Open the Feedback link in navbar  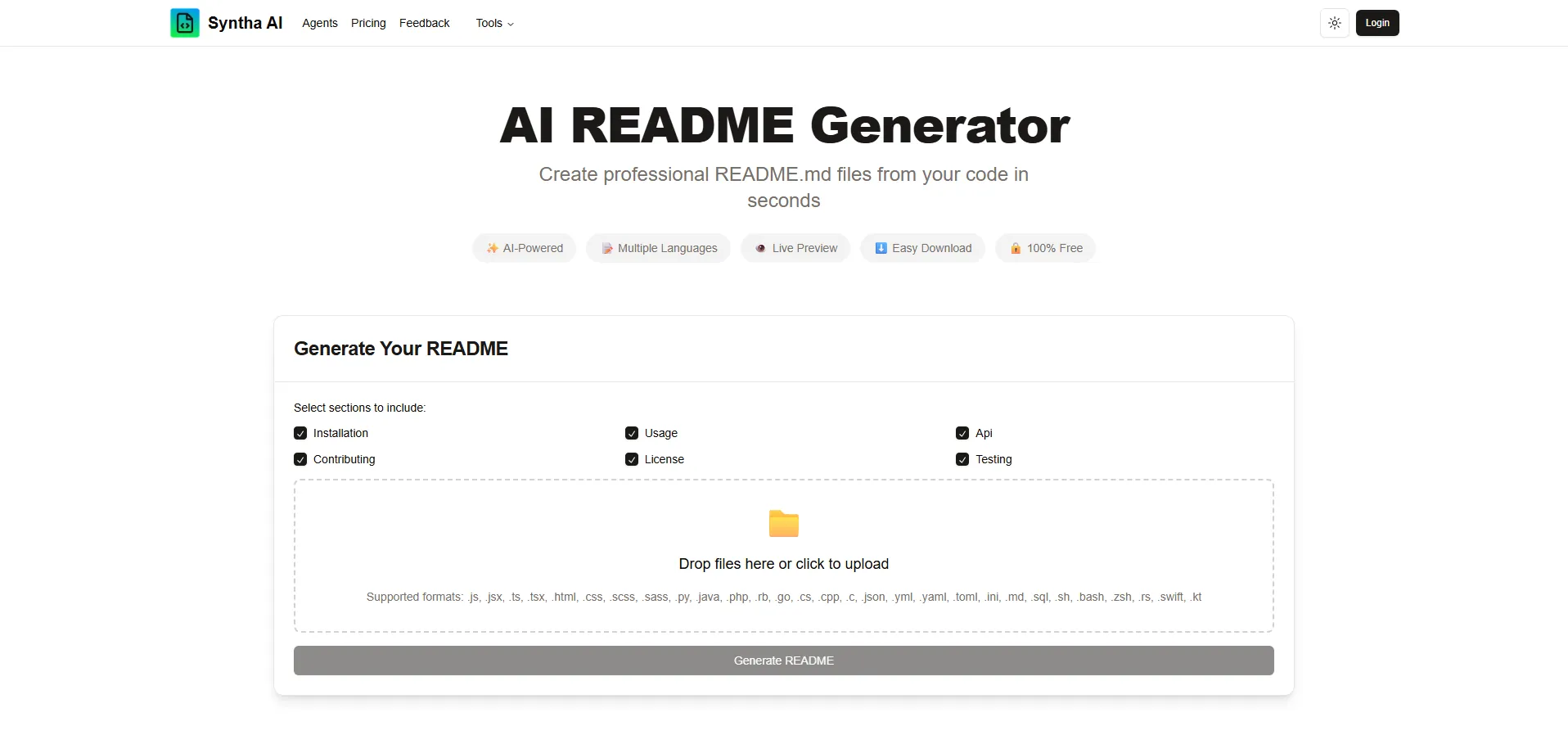(424, 23)
